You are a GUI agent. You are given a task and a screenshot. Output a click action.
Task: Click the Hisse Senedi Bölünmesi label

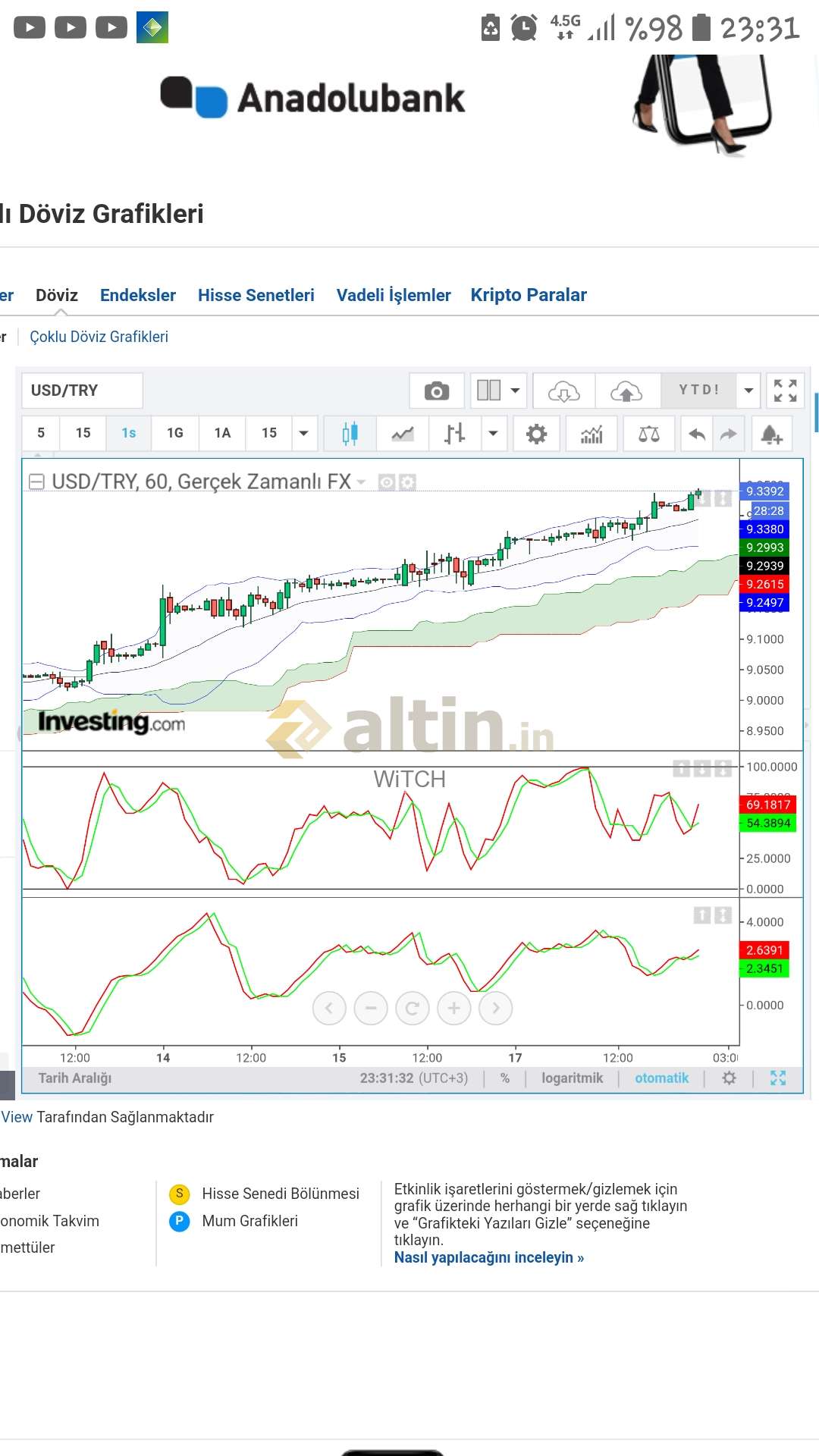click(x=281, y=1194)
